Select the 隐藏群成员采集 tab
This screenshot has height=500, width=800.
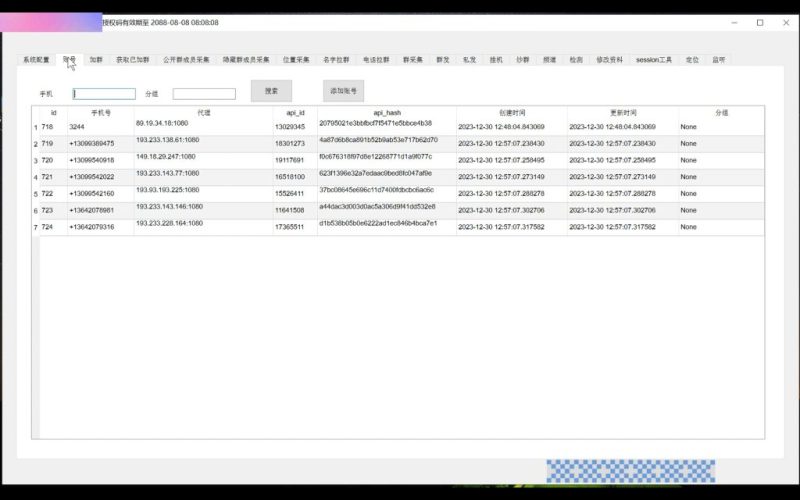(x=246, y=60)
